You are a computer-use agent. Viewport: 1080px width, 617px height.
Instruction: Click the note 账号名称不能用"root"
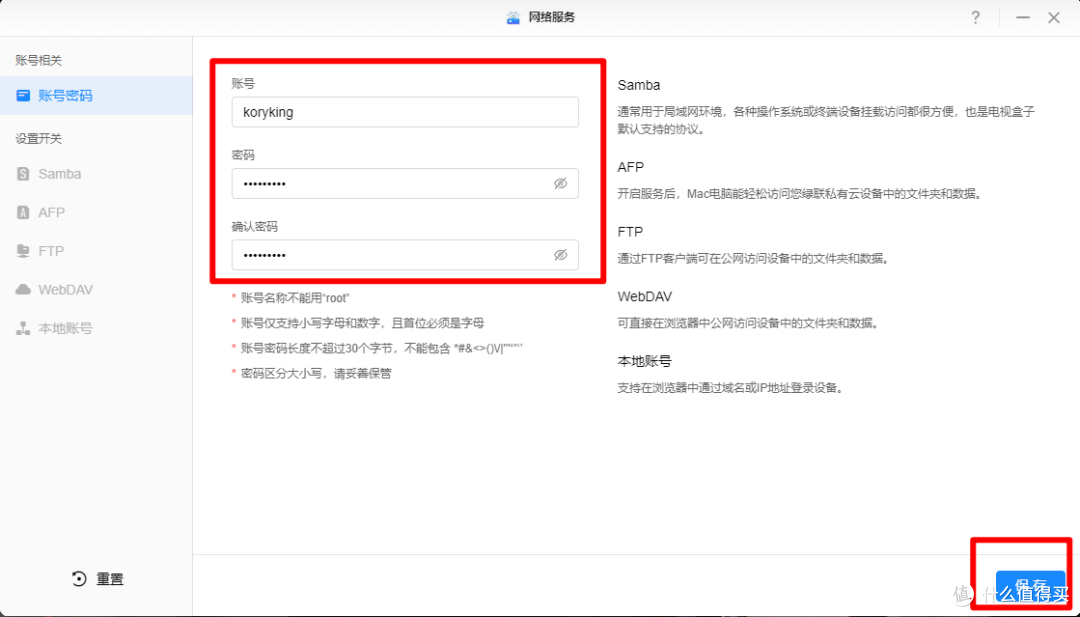295,298
